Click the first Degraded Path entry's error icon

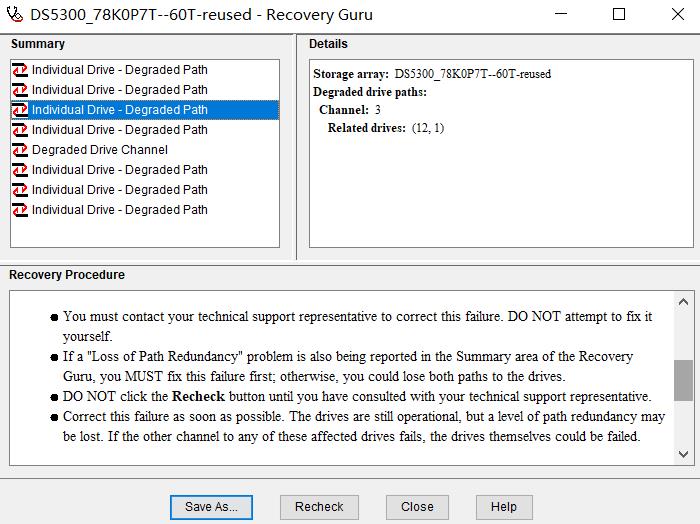[x=20, y=70]
